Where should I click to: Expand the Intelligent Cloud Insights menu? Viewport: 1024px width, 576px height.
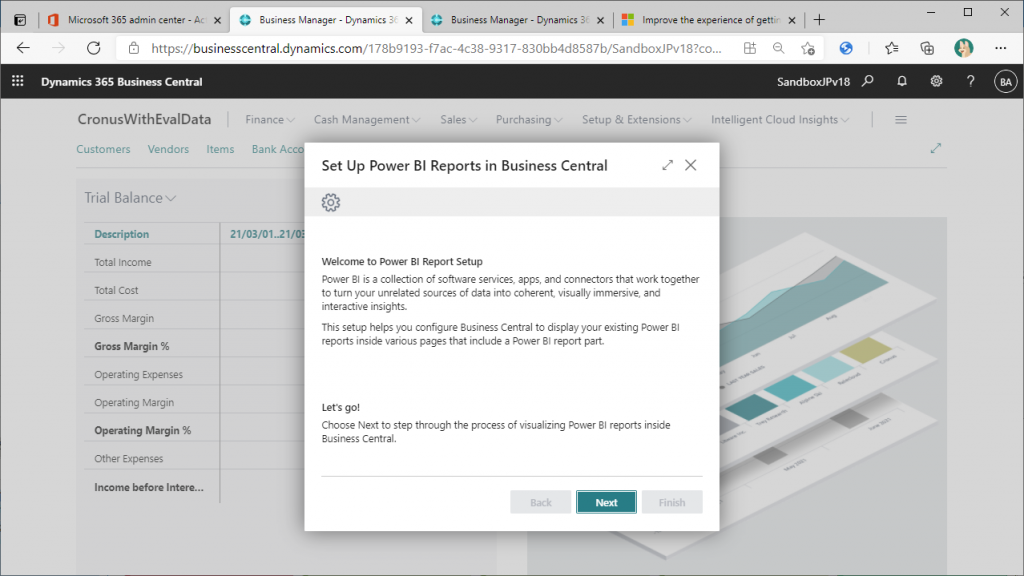780,120
